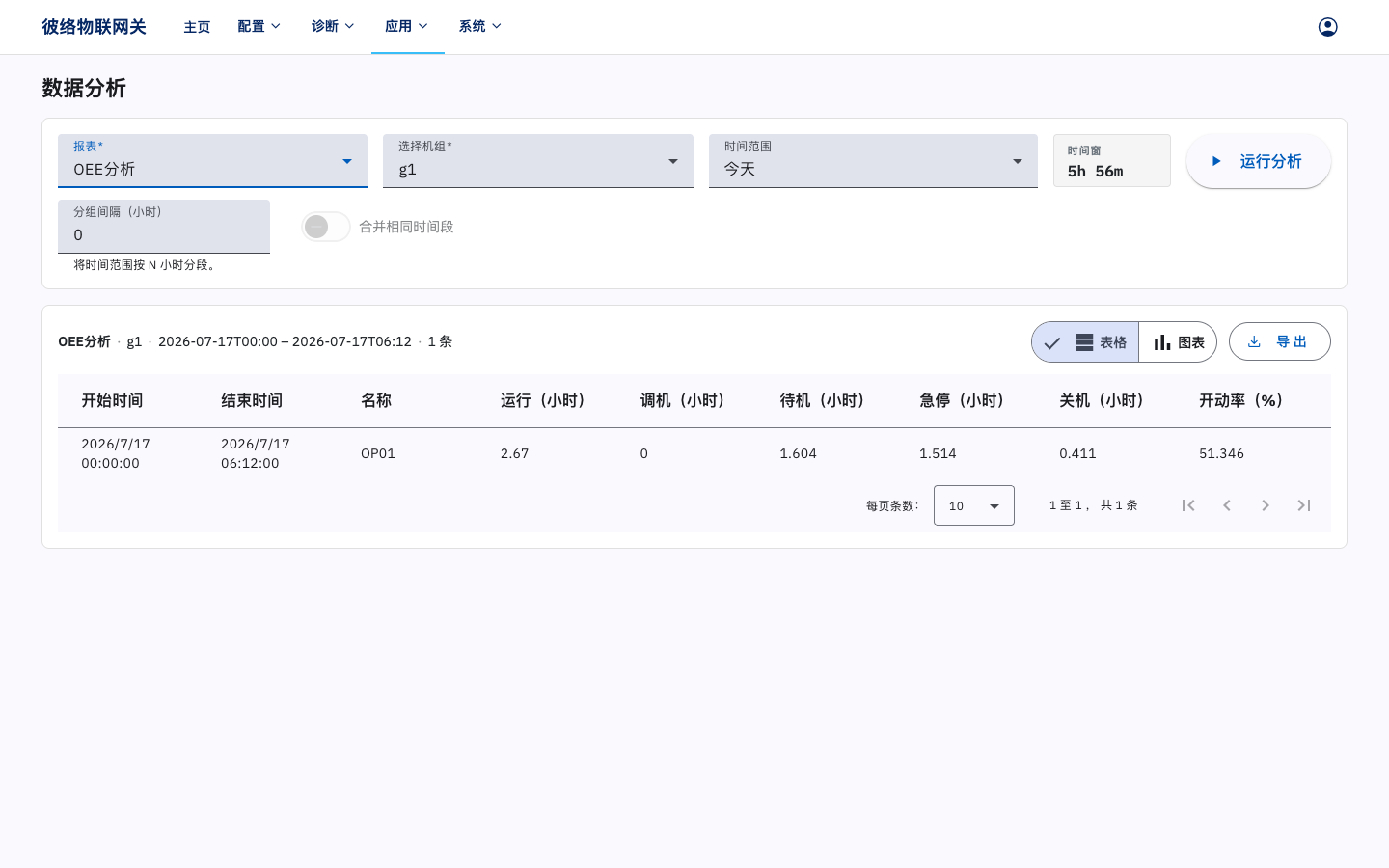Open the 时间范围 今天 dropdown
The image size is (1389, 868).
coord(873,161)
